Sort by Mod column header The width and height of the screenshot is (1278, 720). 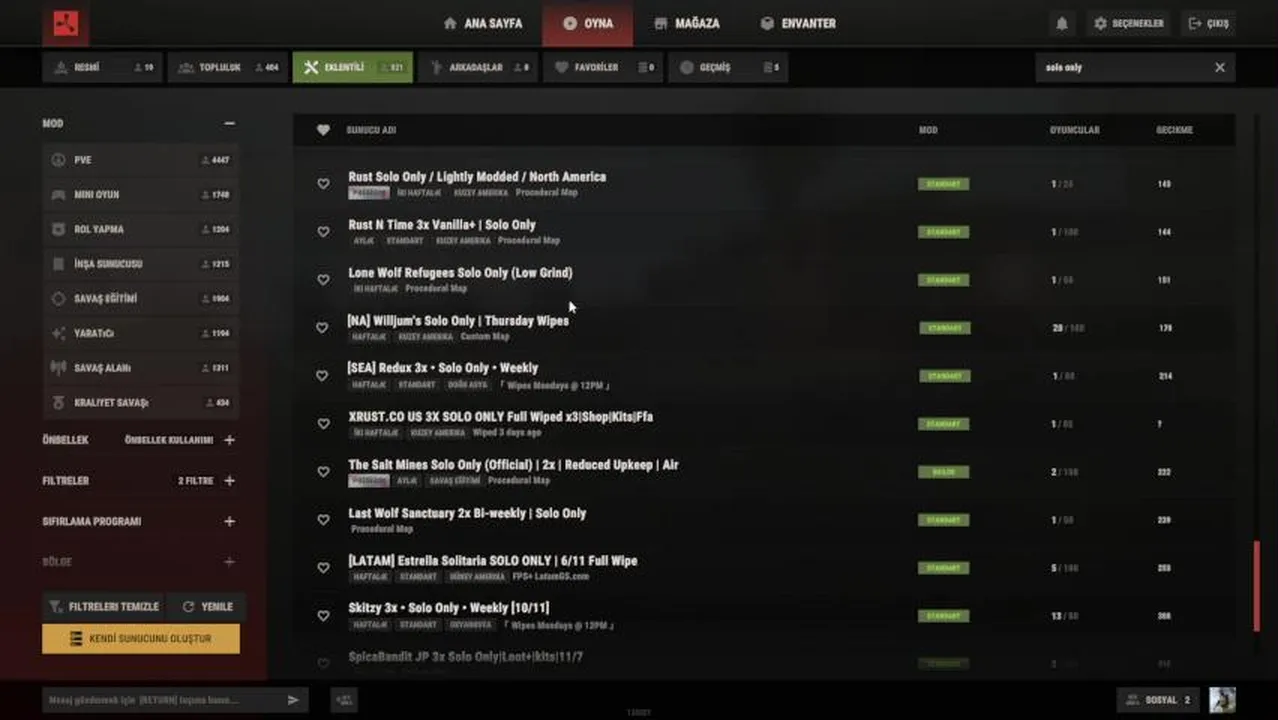point(928,130)
